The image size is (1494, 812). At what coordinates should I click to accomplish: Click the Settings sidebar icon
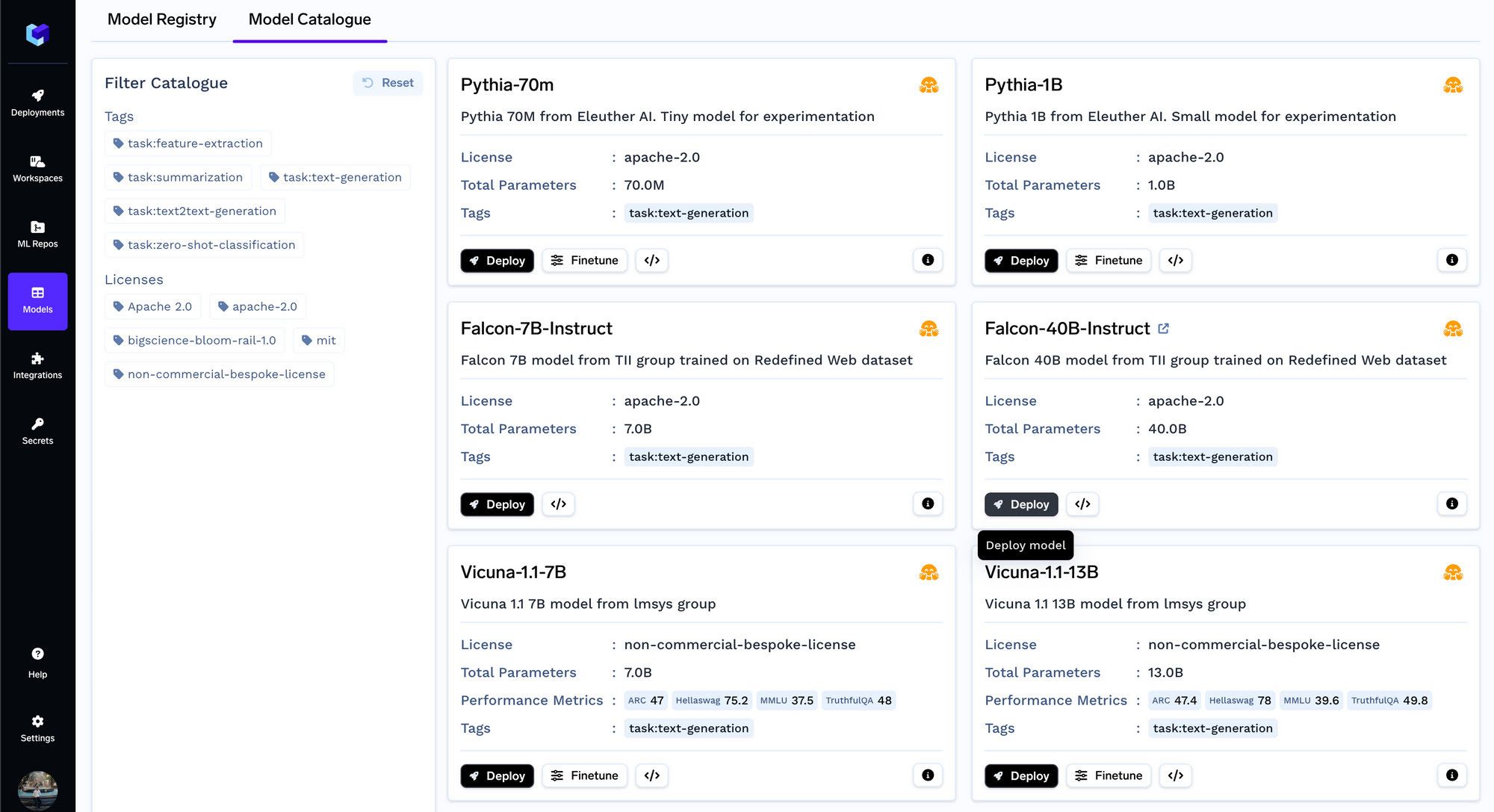37,720
